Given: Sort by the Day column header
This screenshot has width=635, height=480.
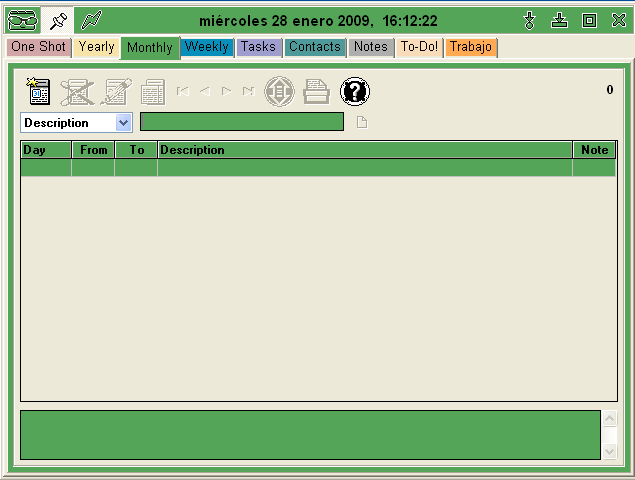Looking at the screenshot, I should pyautogui.click(x=46, y=150).
